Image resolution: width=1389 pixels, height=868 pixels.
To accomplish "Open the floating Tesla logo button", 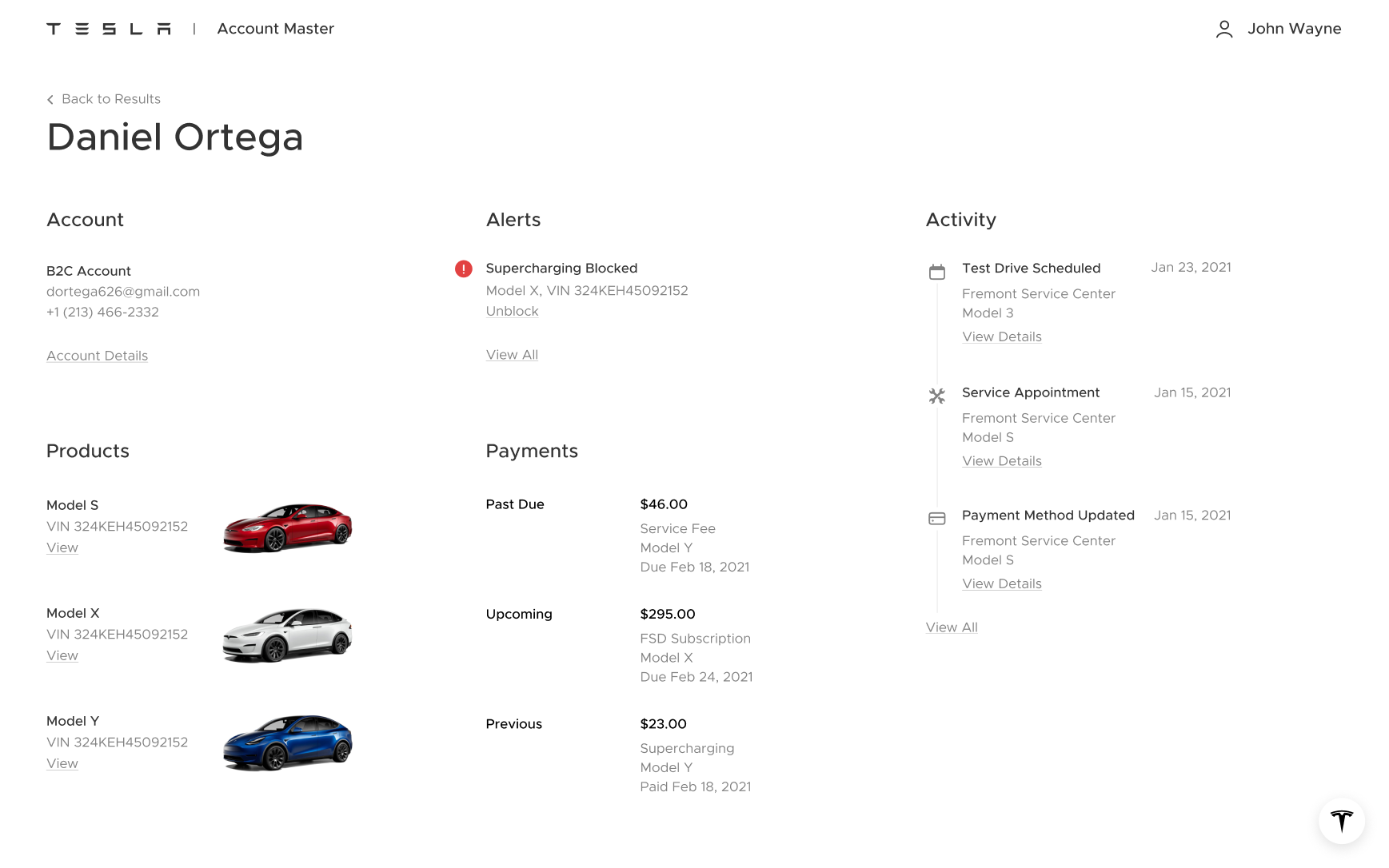I will coord(1341,821).
